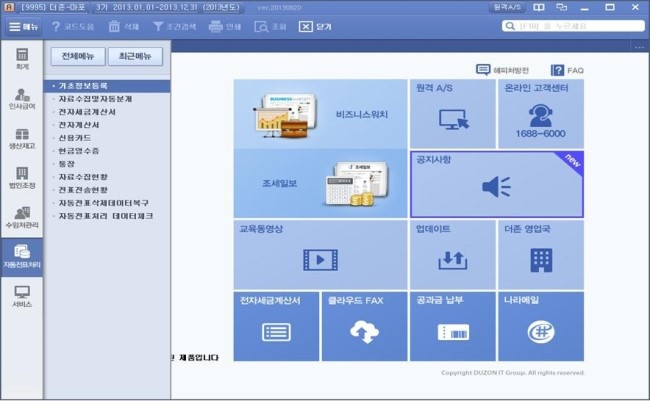
Task: Click the 업데이트 download tile
Action: (453, 255)
